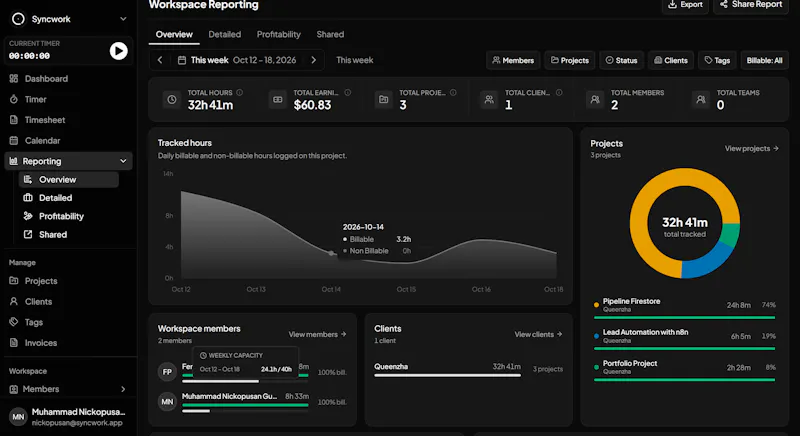Click the Total Clients info icon
800x436 pixels.
coord(559,92)
